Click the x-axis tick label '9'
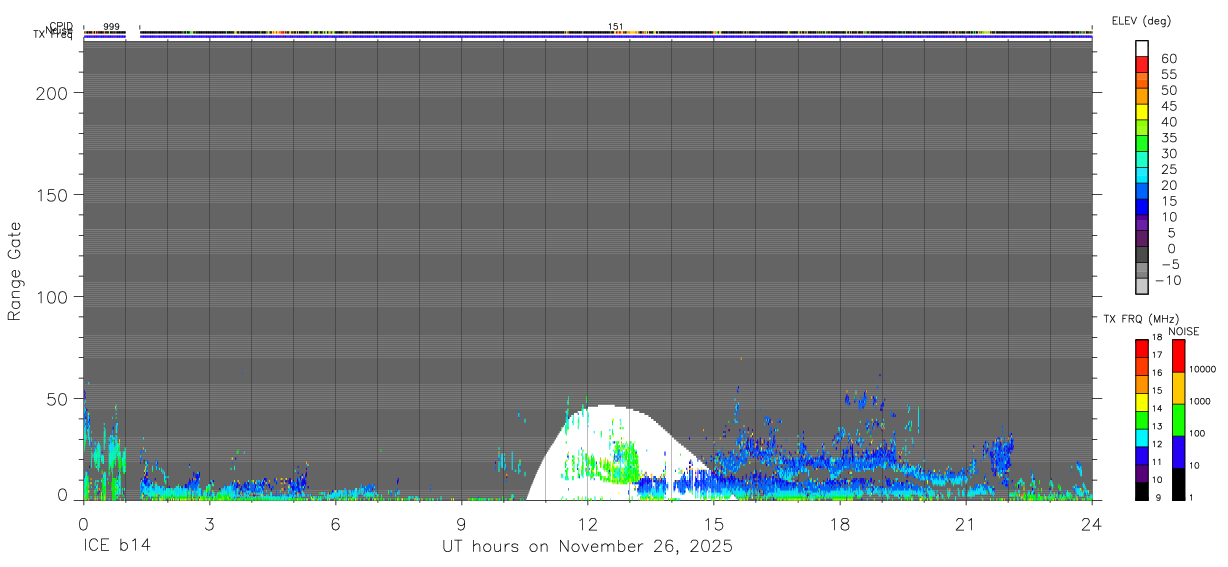This screenshot has height=567, width=1228. [461, 524]
